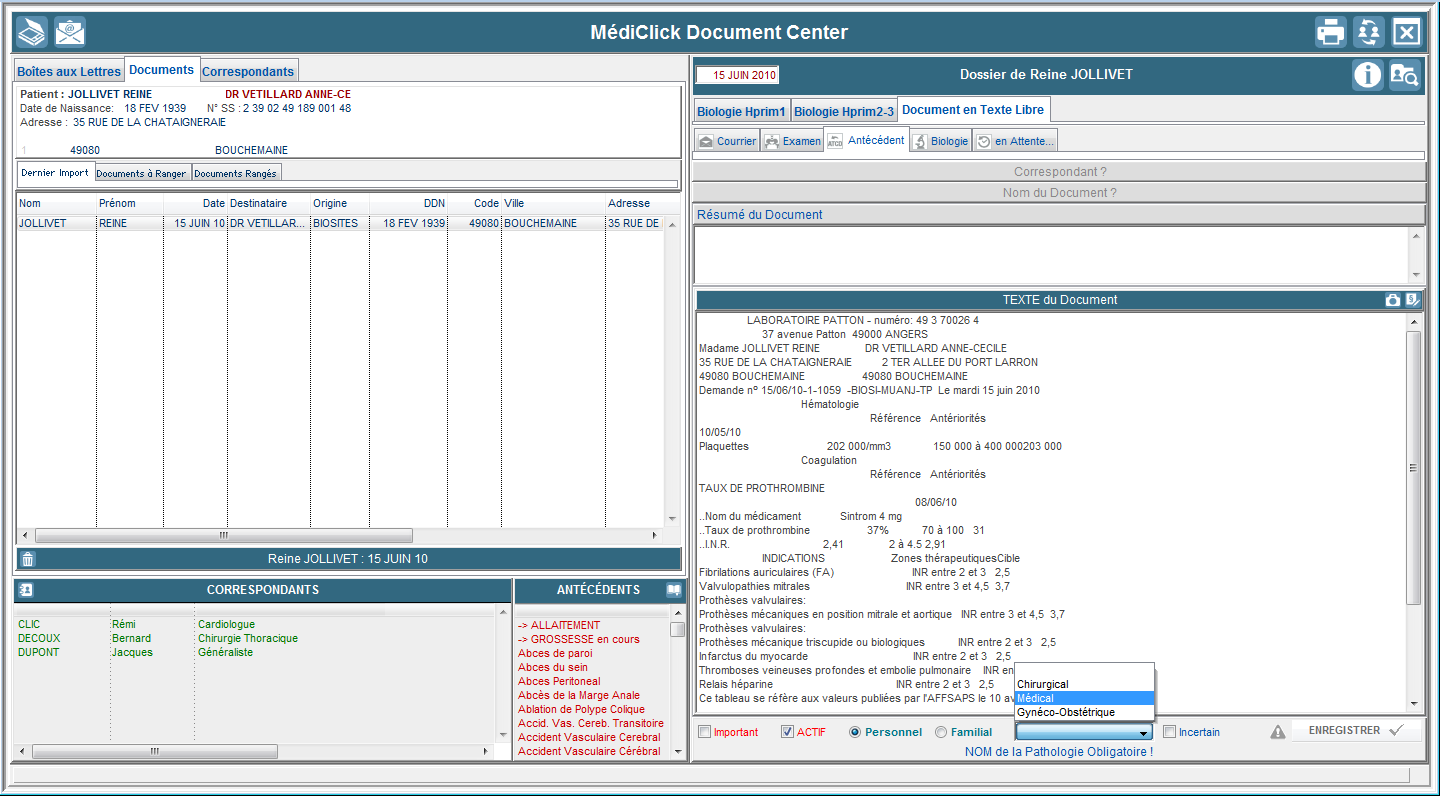Click the trash icon beside Reine JOLLIVET bar
Image resolution: width=1440 pixels, height=796 pixels.
coord(28,559)
